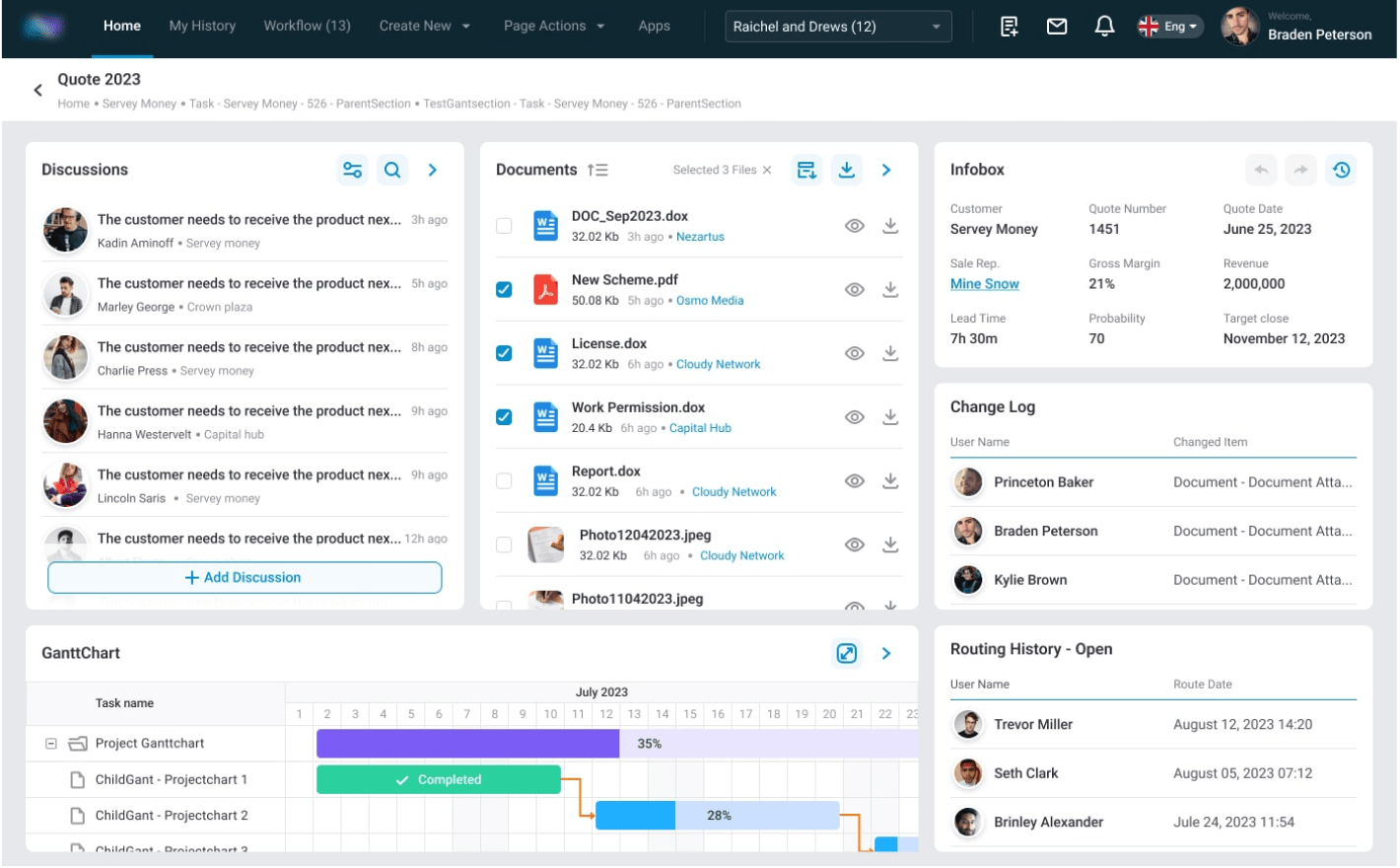Open the Discussions filter settings icon
Viewport: 1400px width, 868px height.
[x=353, y=170]
